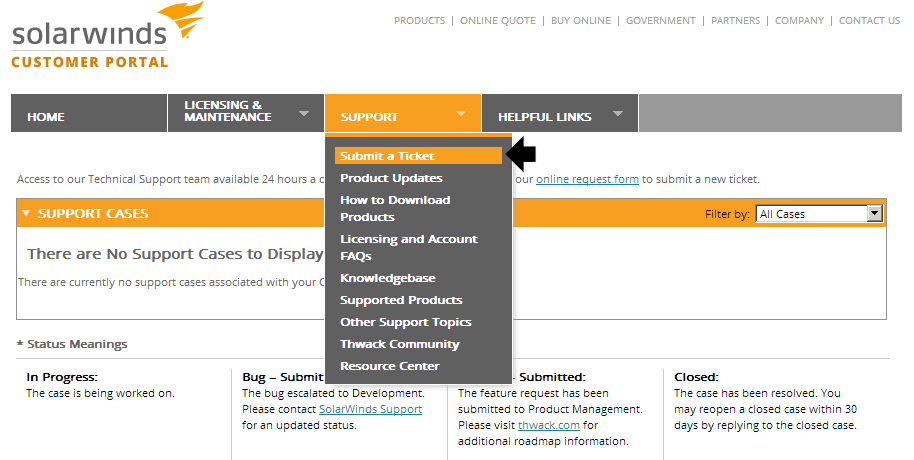Screen dimensions: 914x460
Task: Select the SUPPORT tab
Action: point(403,113)
